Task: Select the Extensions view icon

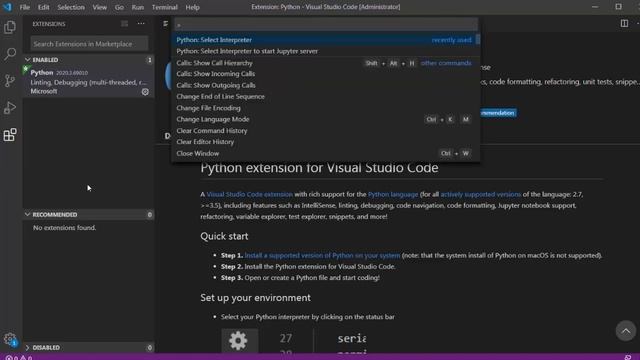Action: point(10,135)
